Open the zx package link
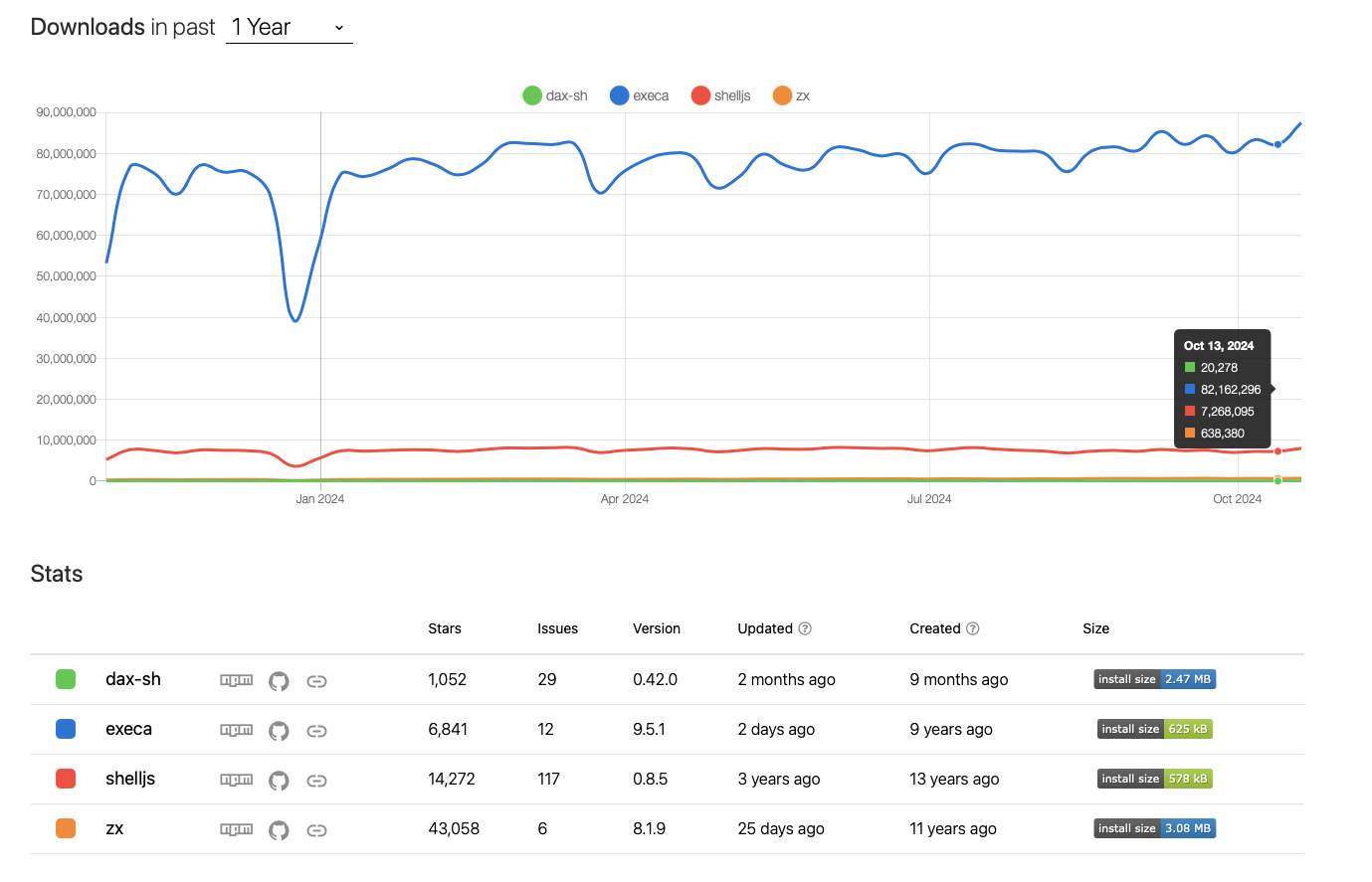1372x882 pixels. [114, 828]
